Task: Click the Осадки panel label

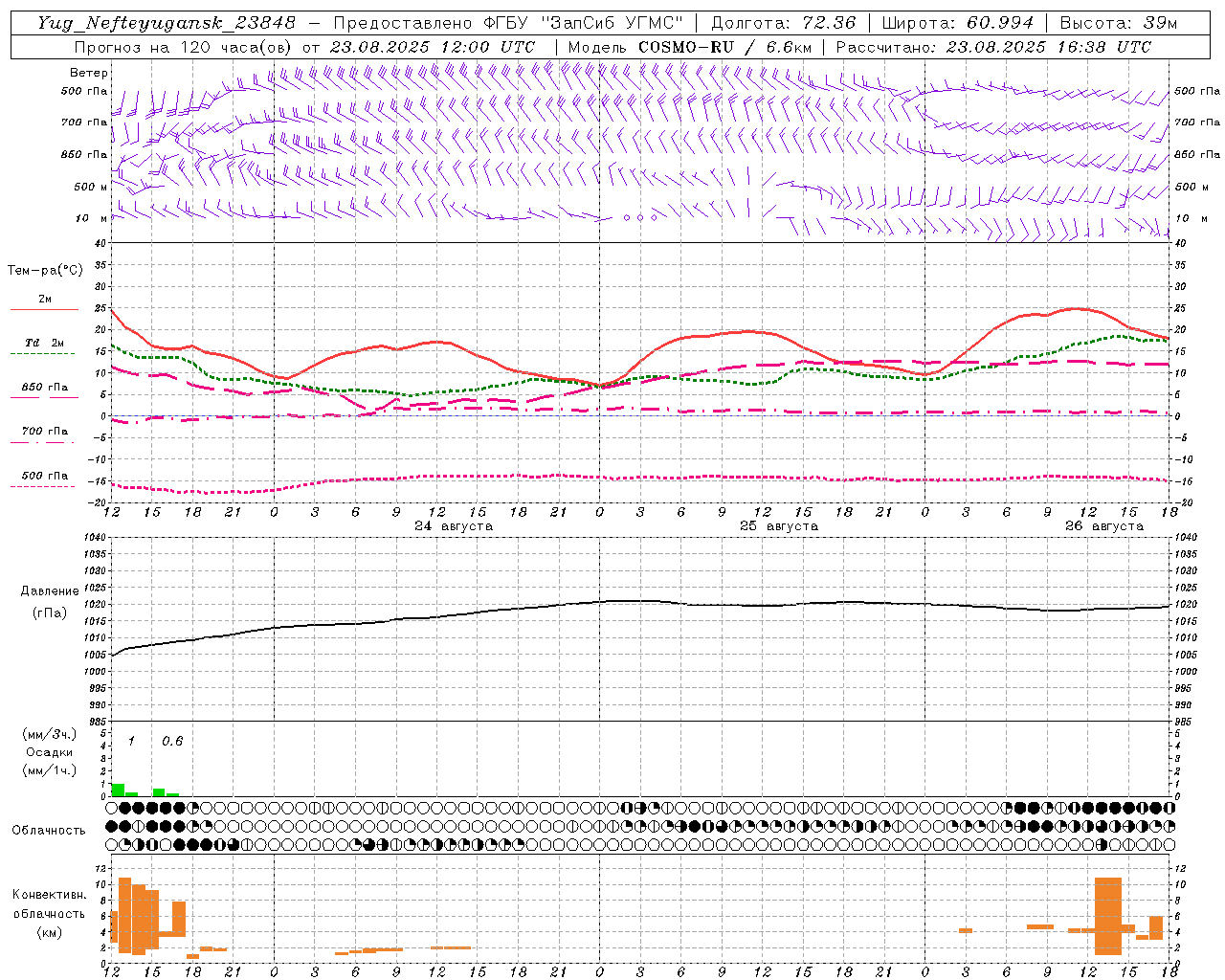Action: point(50,752)
